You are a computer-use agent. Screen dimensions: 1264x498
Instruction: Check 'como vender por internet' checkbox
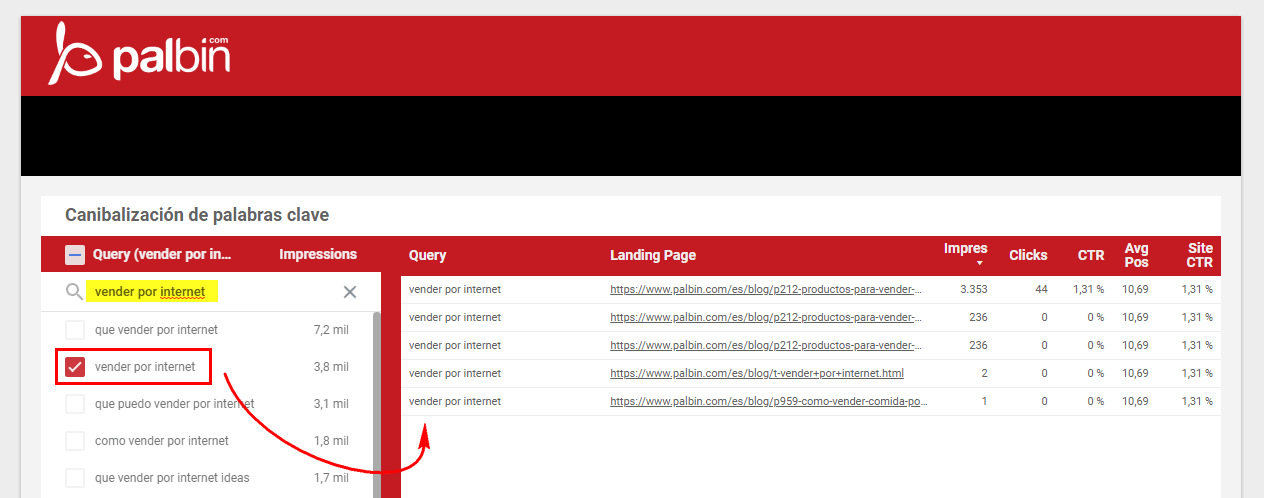(75, 441)
